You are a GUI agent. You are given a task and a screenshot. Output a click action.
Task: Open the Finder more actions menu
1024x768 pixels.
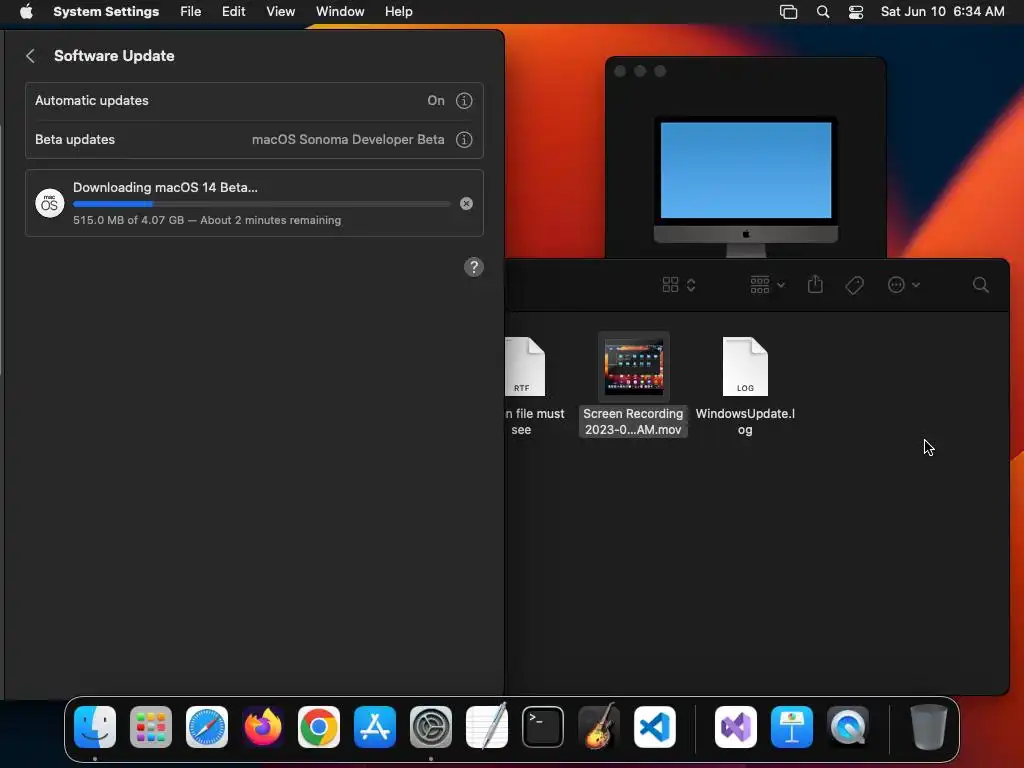(x=904, y=285)
